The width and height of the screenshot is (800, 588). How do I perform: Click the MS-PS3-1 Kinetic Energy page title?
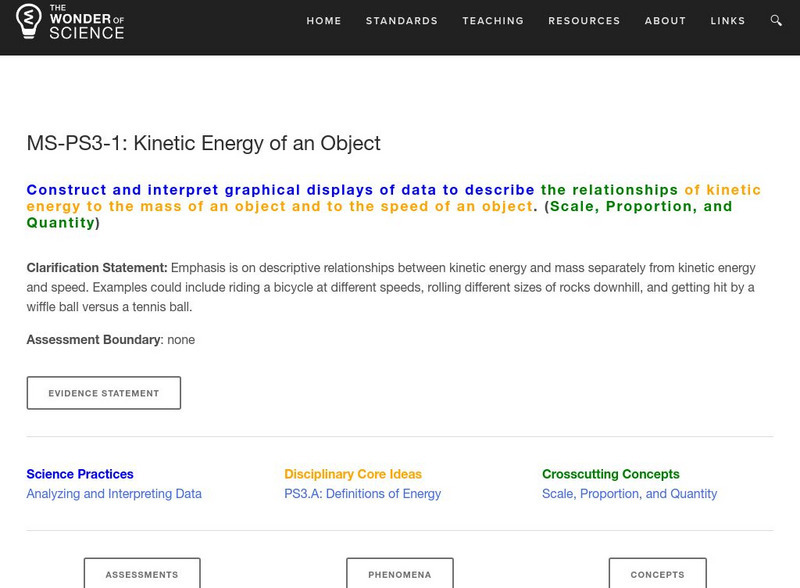[204, 143]
